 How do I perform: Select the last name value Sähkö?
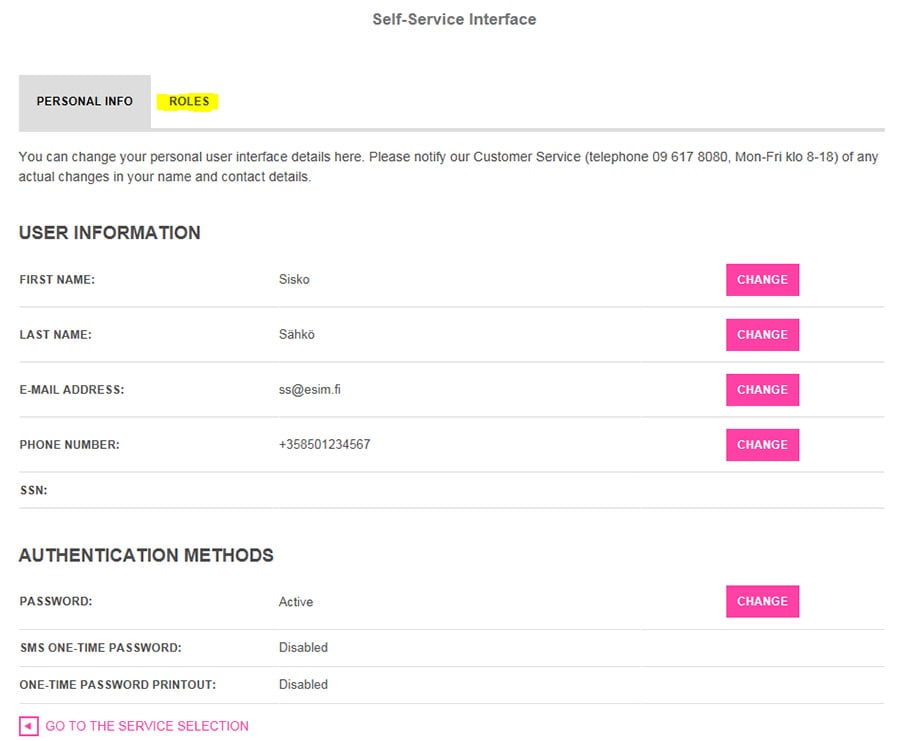297,335
